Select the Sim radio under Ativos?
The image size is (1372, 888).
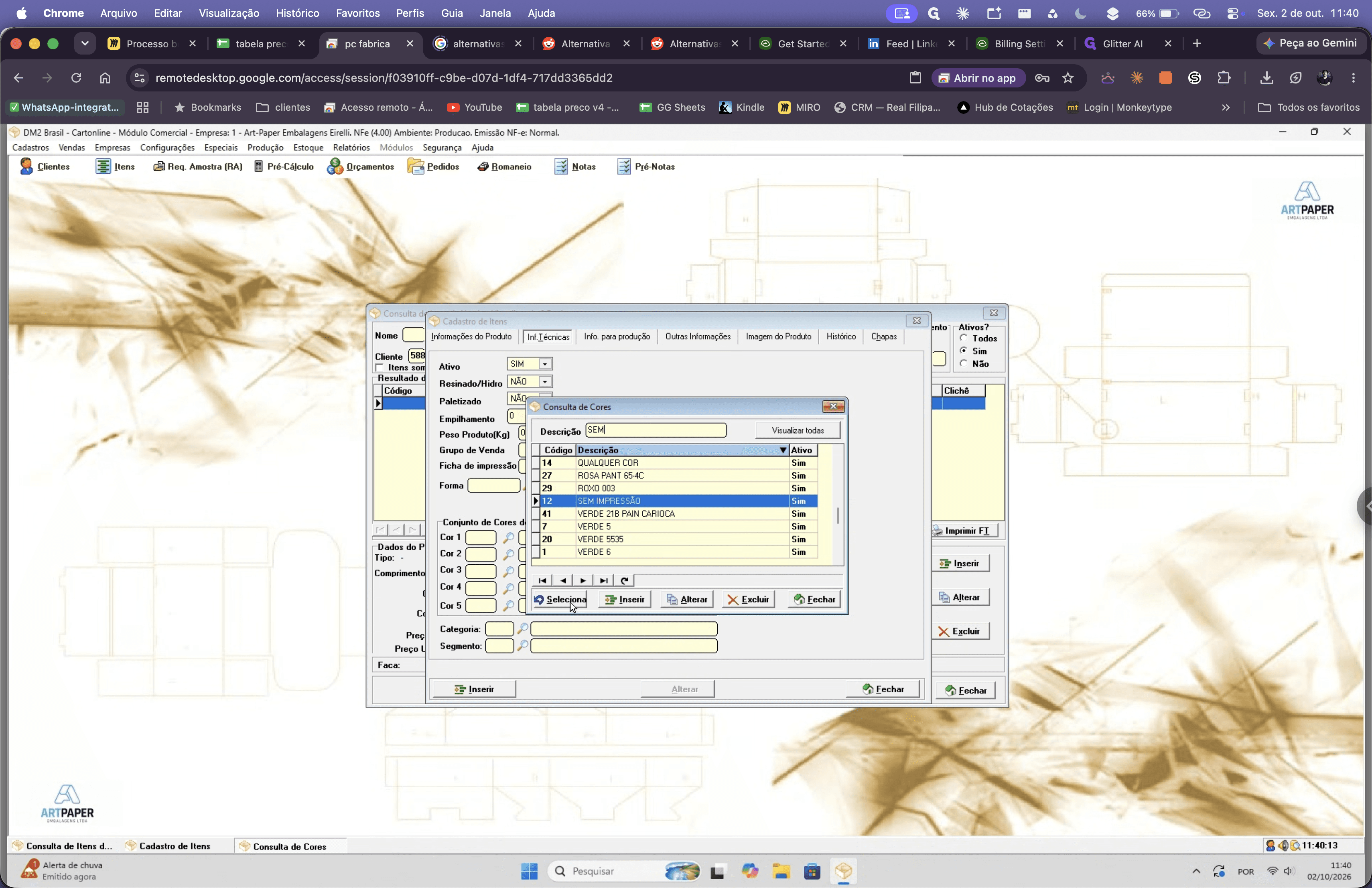coord(963,351)
